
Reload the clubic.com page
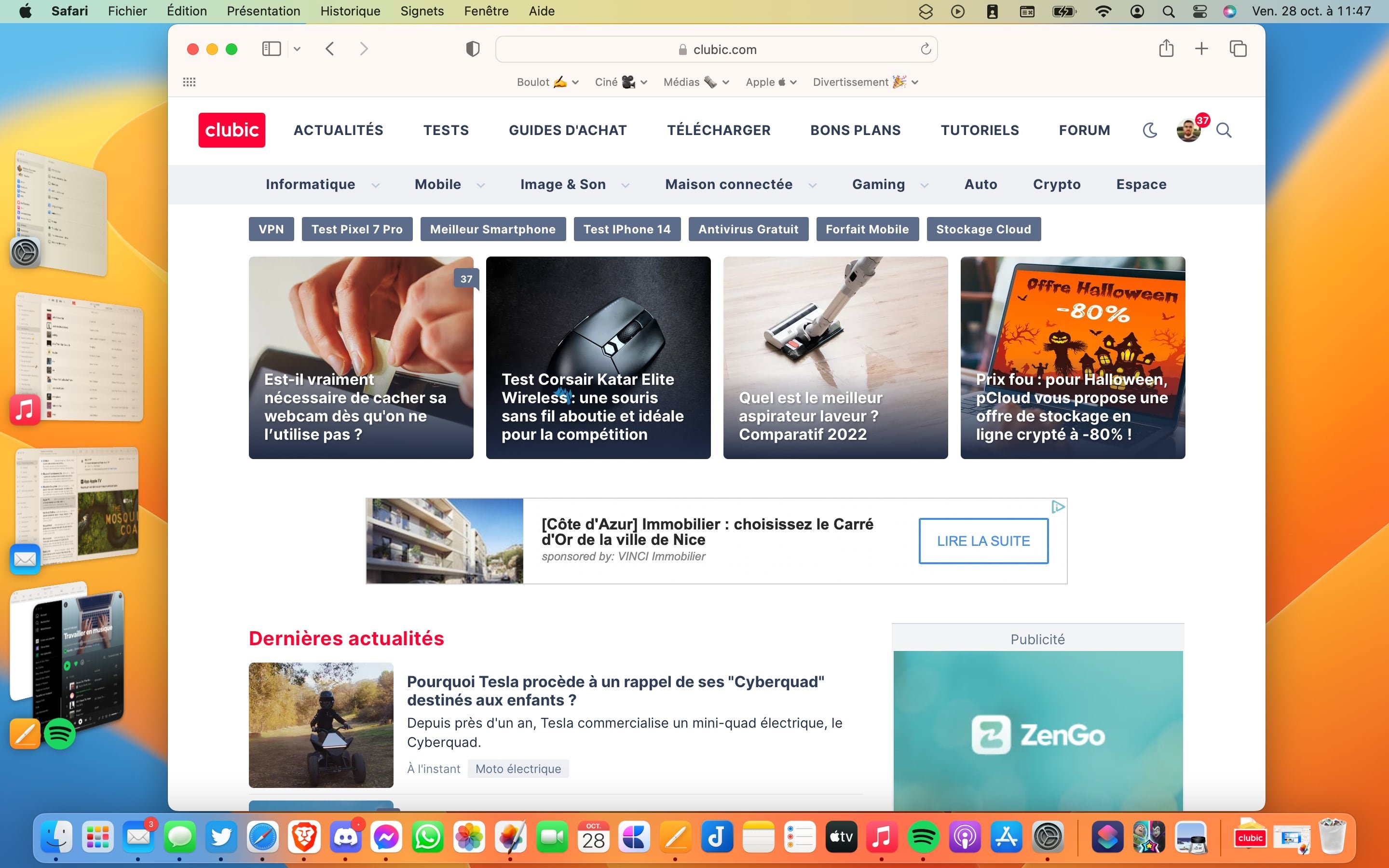point(925,49)
